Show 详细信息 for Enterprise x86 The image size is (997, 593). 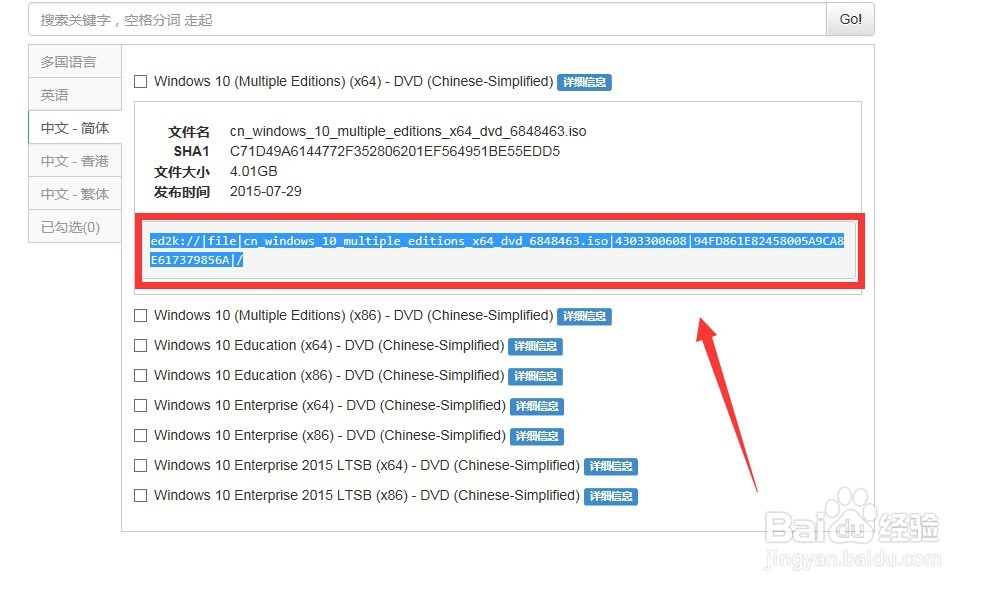tap(537, 436)
